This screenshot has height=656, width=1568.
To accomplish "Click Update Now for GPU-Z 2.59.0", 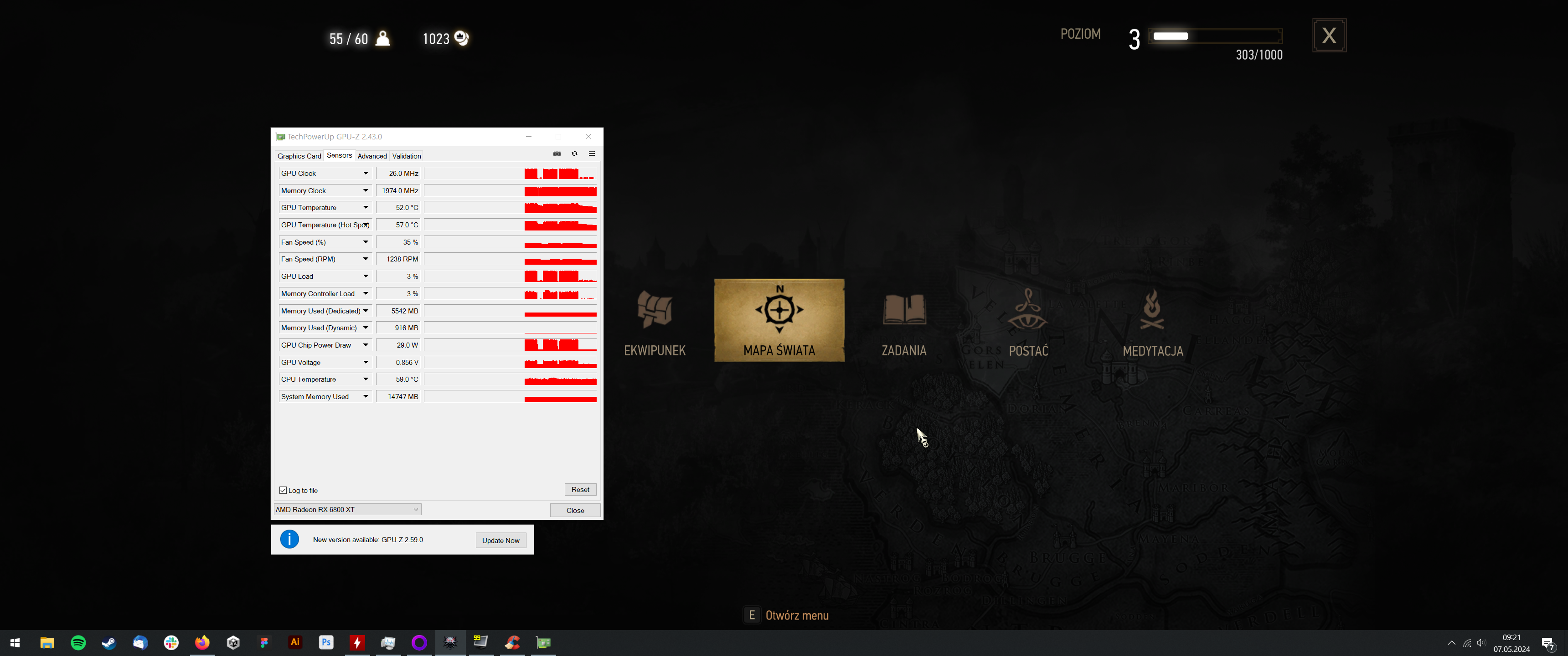I will (500, 540).
